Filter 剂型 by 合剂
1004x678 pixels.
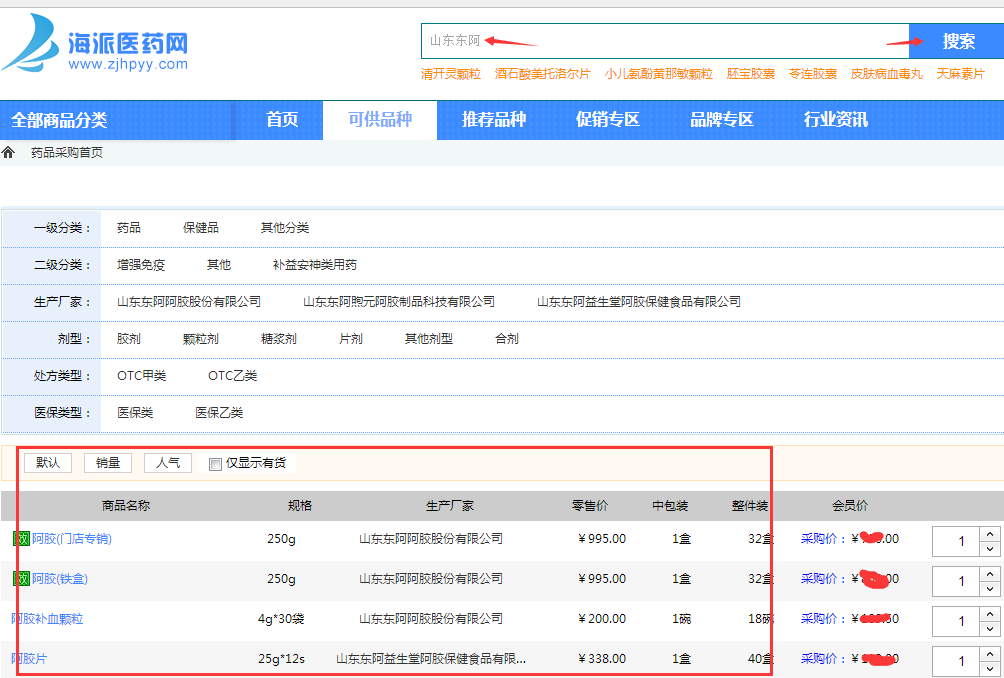pyautogui.click(x=506, y=339)
